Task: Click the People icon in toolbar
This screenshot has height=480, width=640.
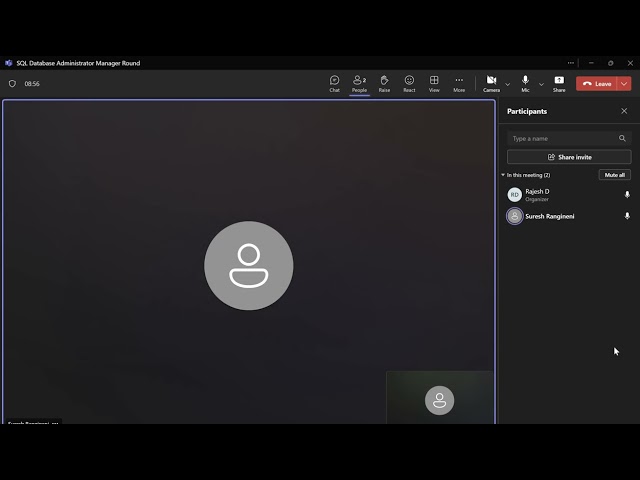Action: pos(359,83)
